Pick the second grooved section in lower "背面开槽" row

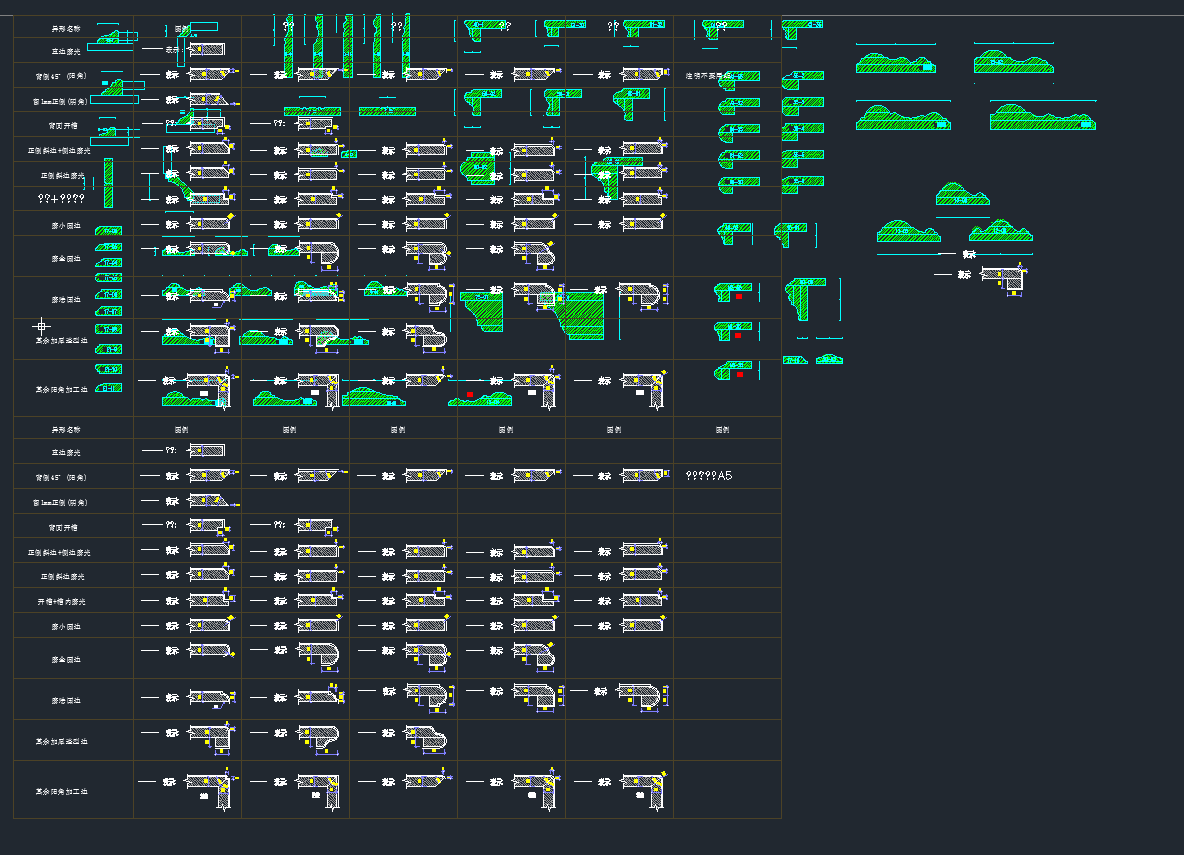click(x=315, y=525)
